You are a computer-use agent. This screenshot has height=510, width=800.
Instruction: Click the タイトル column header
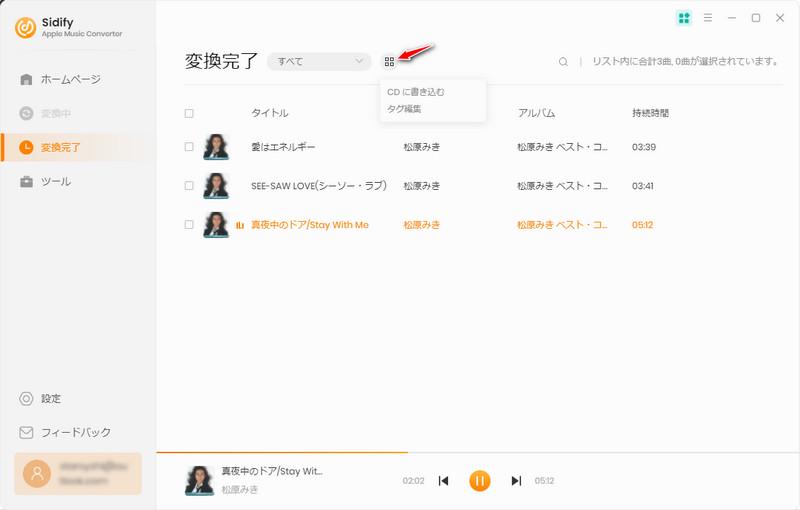(269, 113)
